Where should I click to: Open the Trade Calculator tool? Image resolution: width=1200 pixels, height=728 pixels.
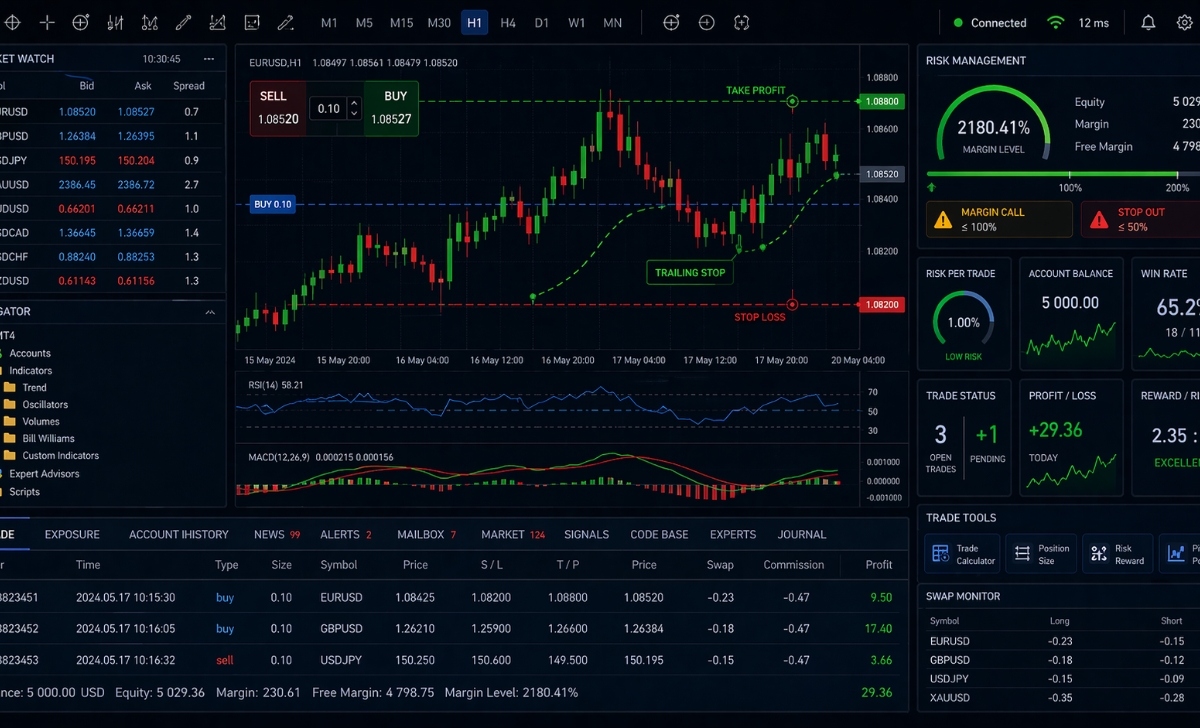964,554
